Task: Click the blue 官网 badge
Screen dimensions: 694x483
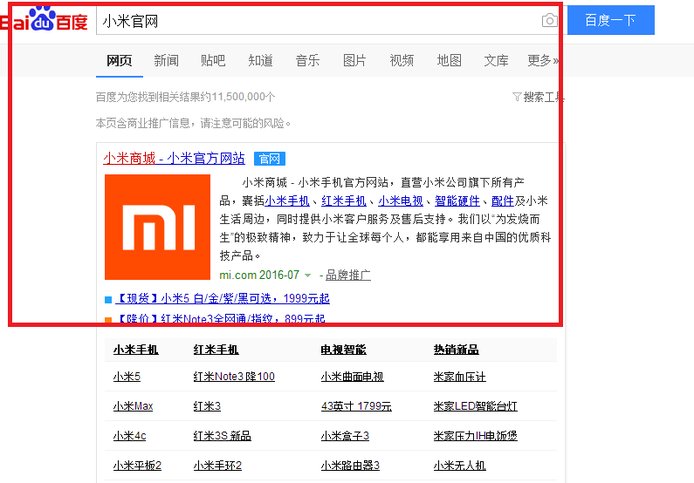Action: coord(269,158)
